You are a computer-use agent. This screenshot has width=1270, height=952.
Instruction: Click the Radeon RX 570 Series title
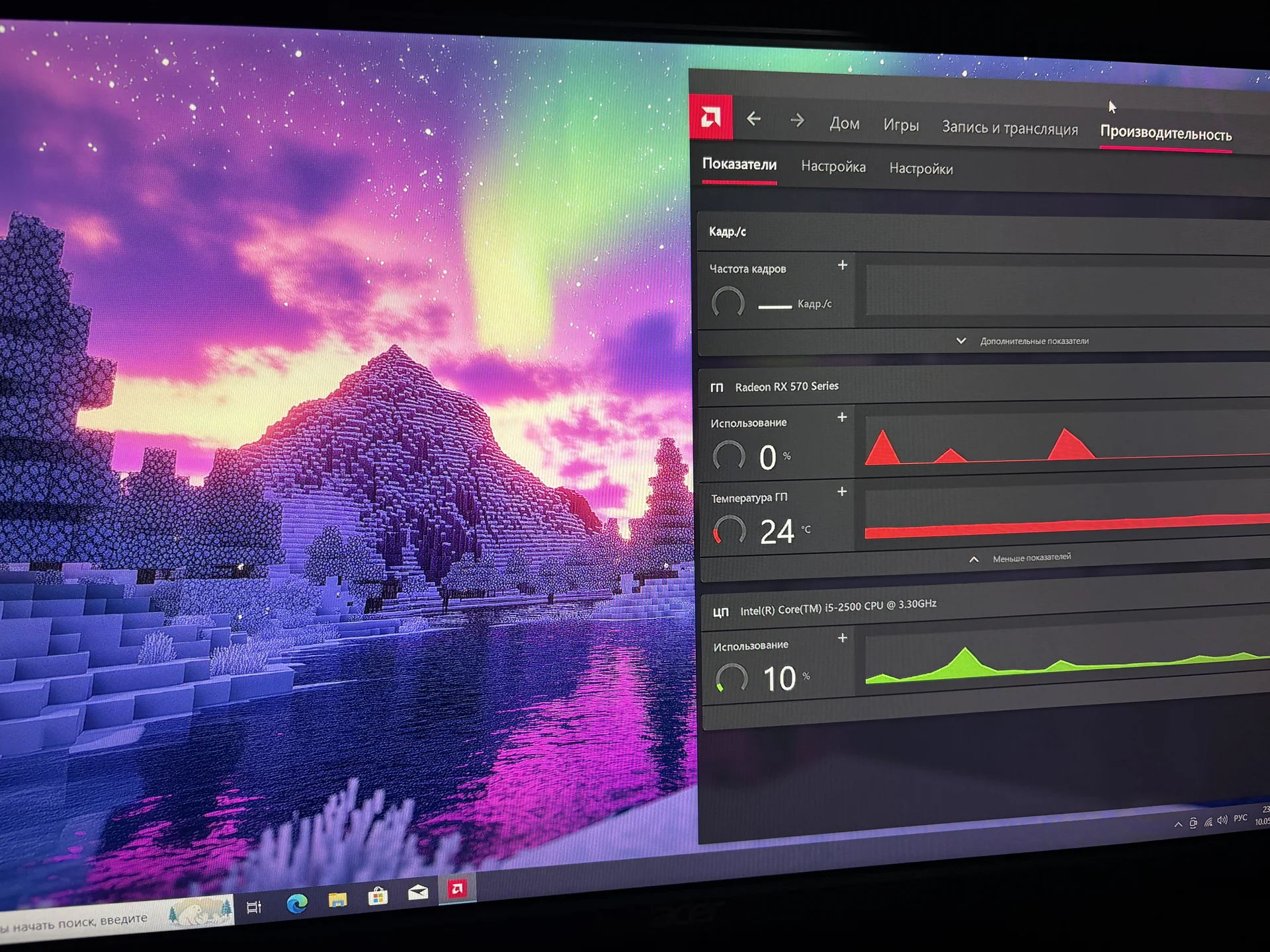coord(786,386)
